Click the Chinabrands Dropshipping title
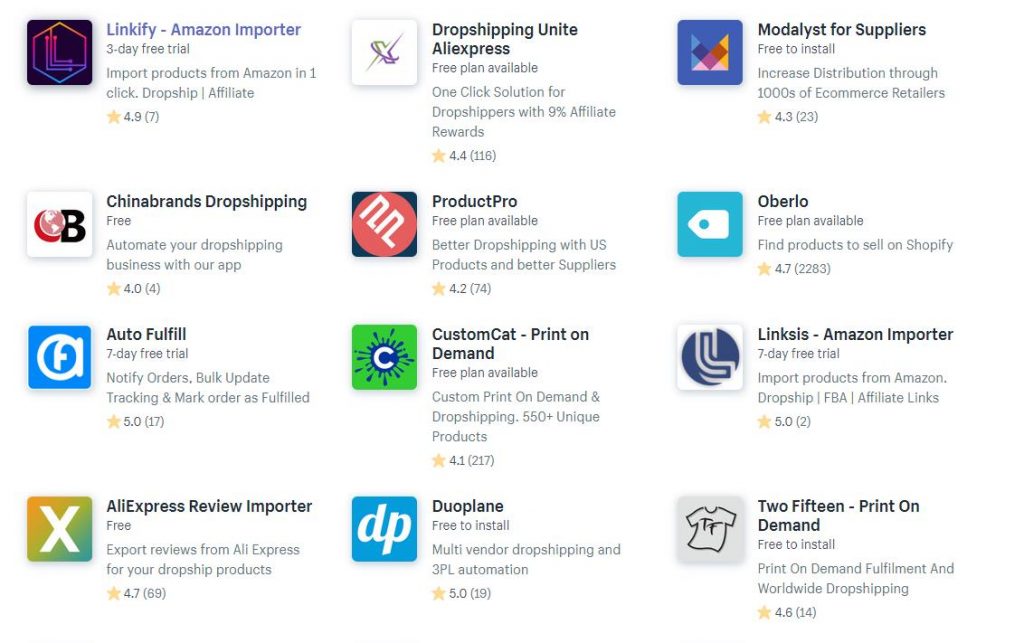 [206, 202]
